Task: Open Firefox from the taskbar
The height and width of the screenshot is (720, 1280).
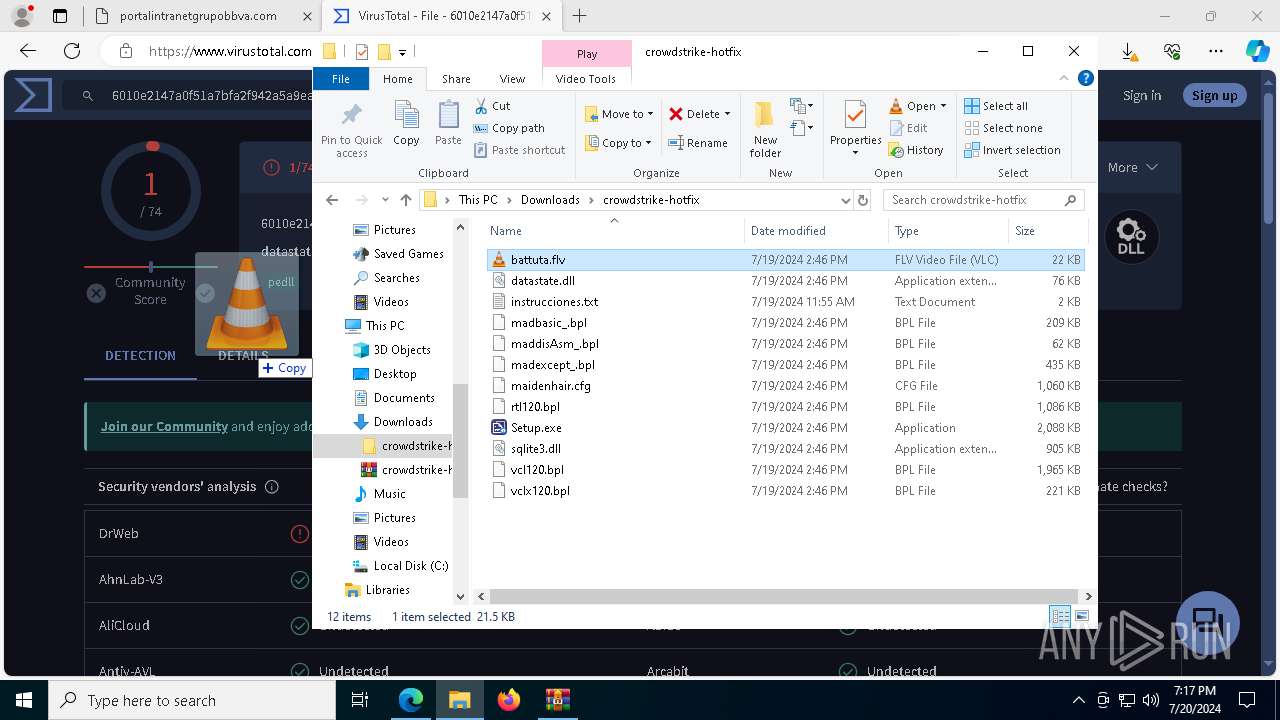Action: (509, 700)
